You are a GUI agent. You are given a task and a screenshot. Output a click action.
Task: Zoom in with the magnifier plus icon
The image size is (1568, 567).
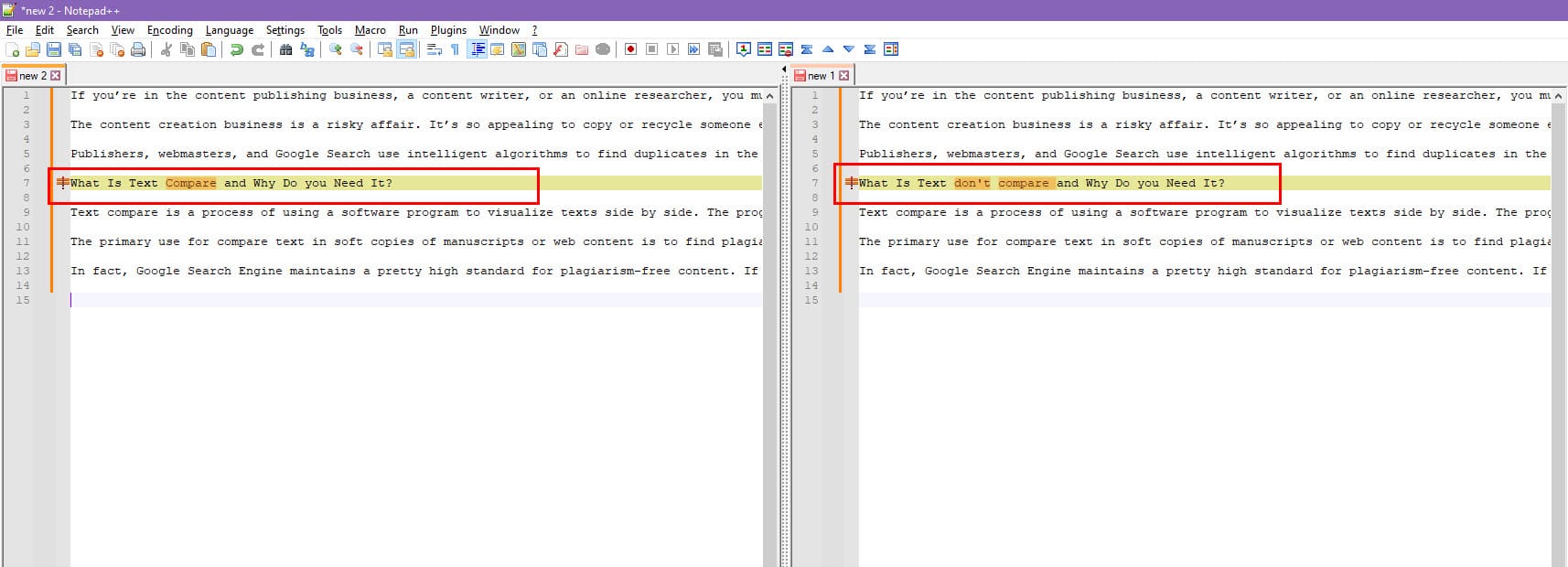(336, 49)
